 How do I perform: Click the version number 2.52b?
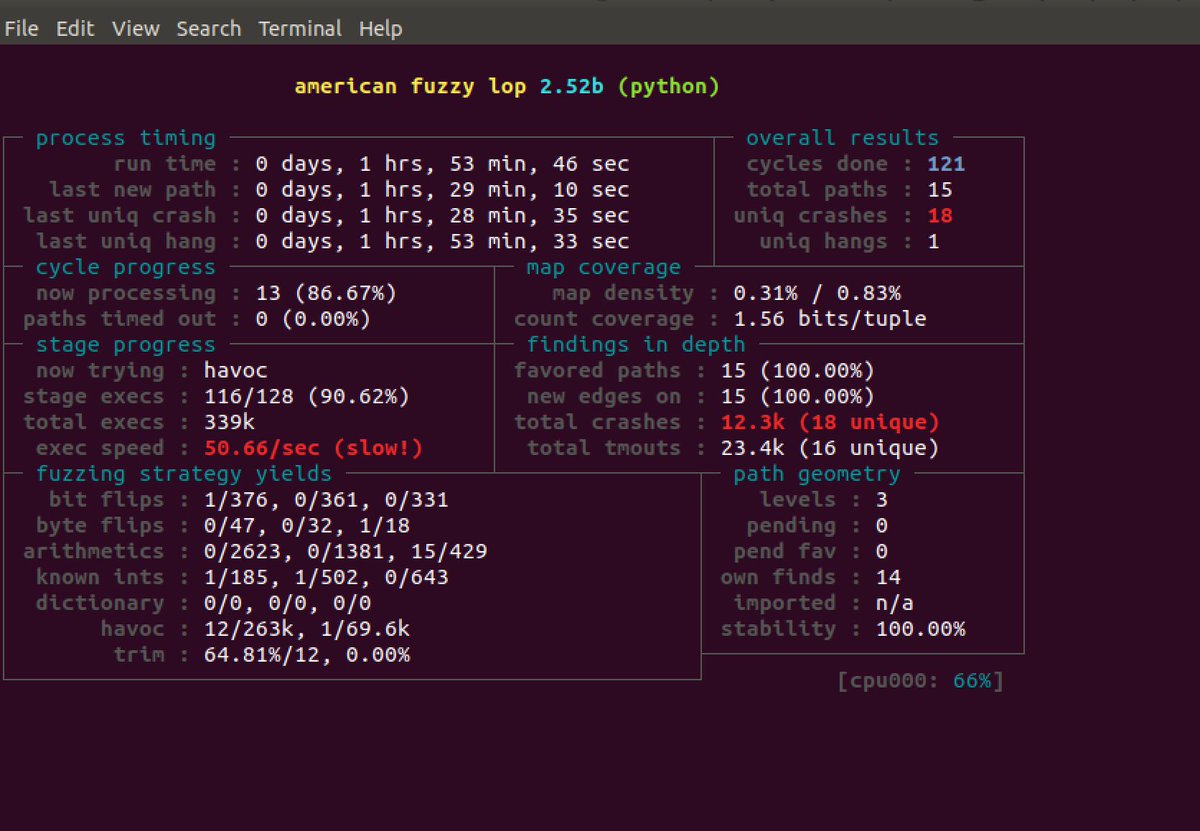[572, 87]
